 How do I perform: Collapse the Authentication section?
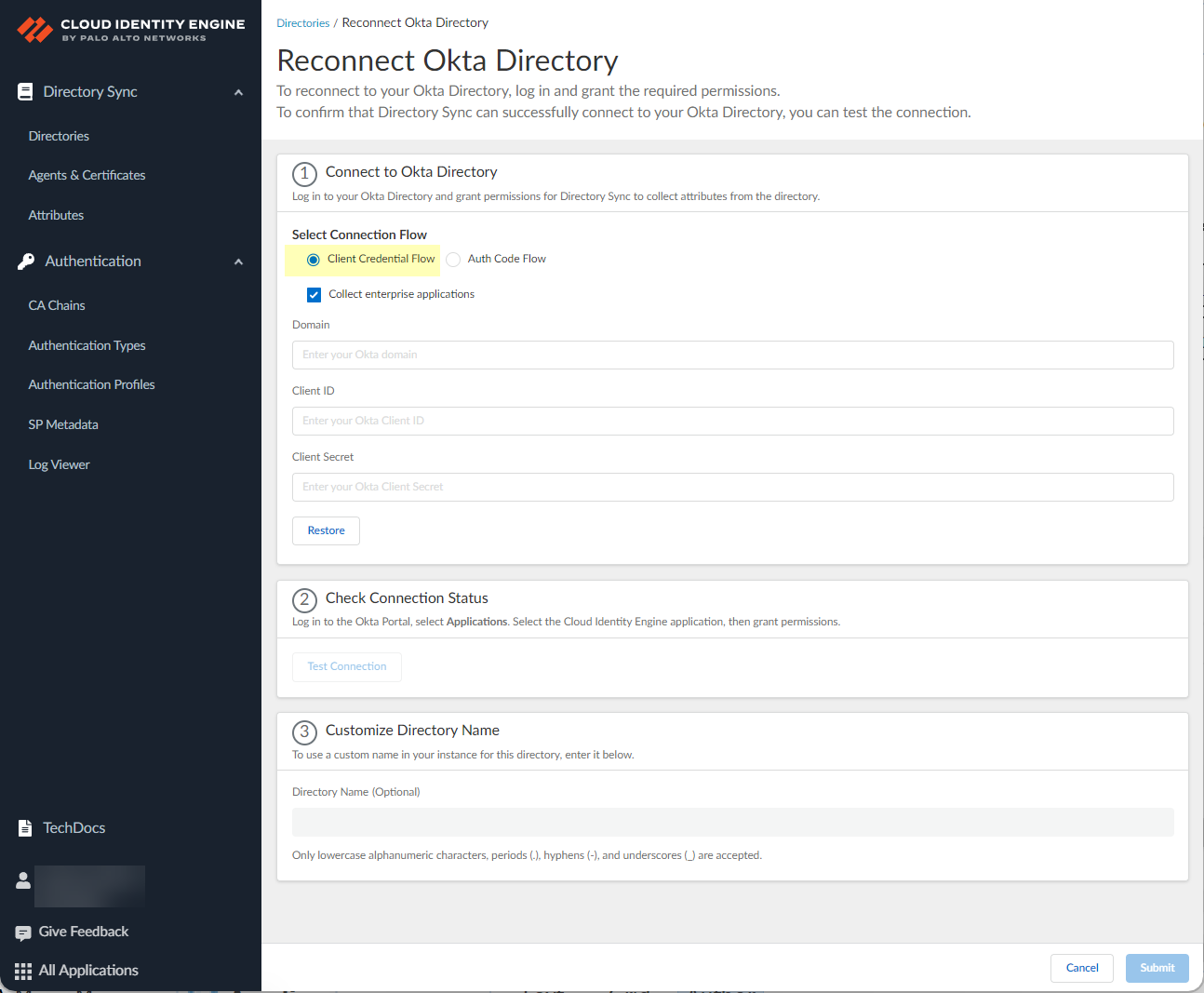(x=238, y=262)
